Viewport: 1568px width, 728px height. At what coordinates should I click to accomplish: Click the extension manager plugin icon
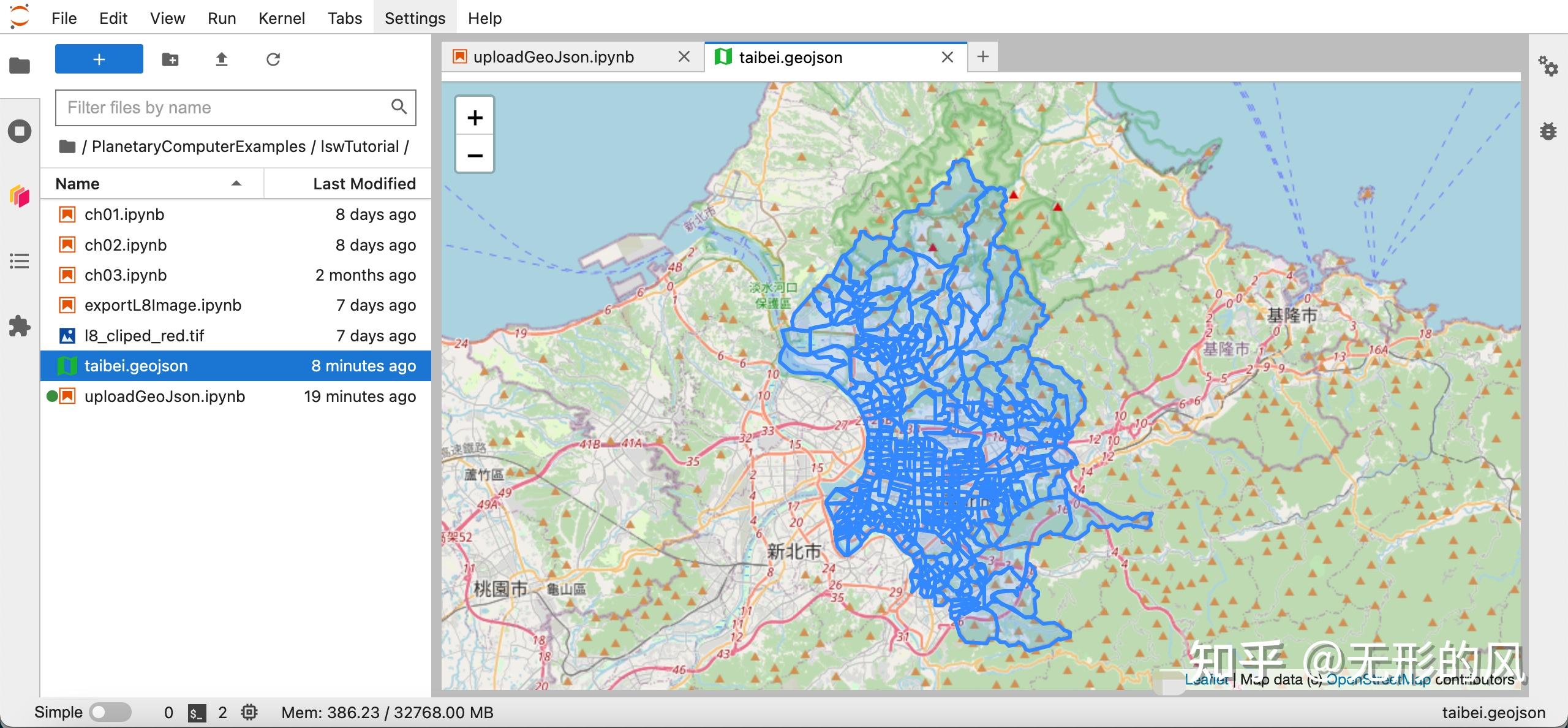coord(20,326)
